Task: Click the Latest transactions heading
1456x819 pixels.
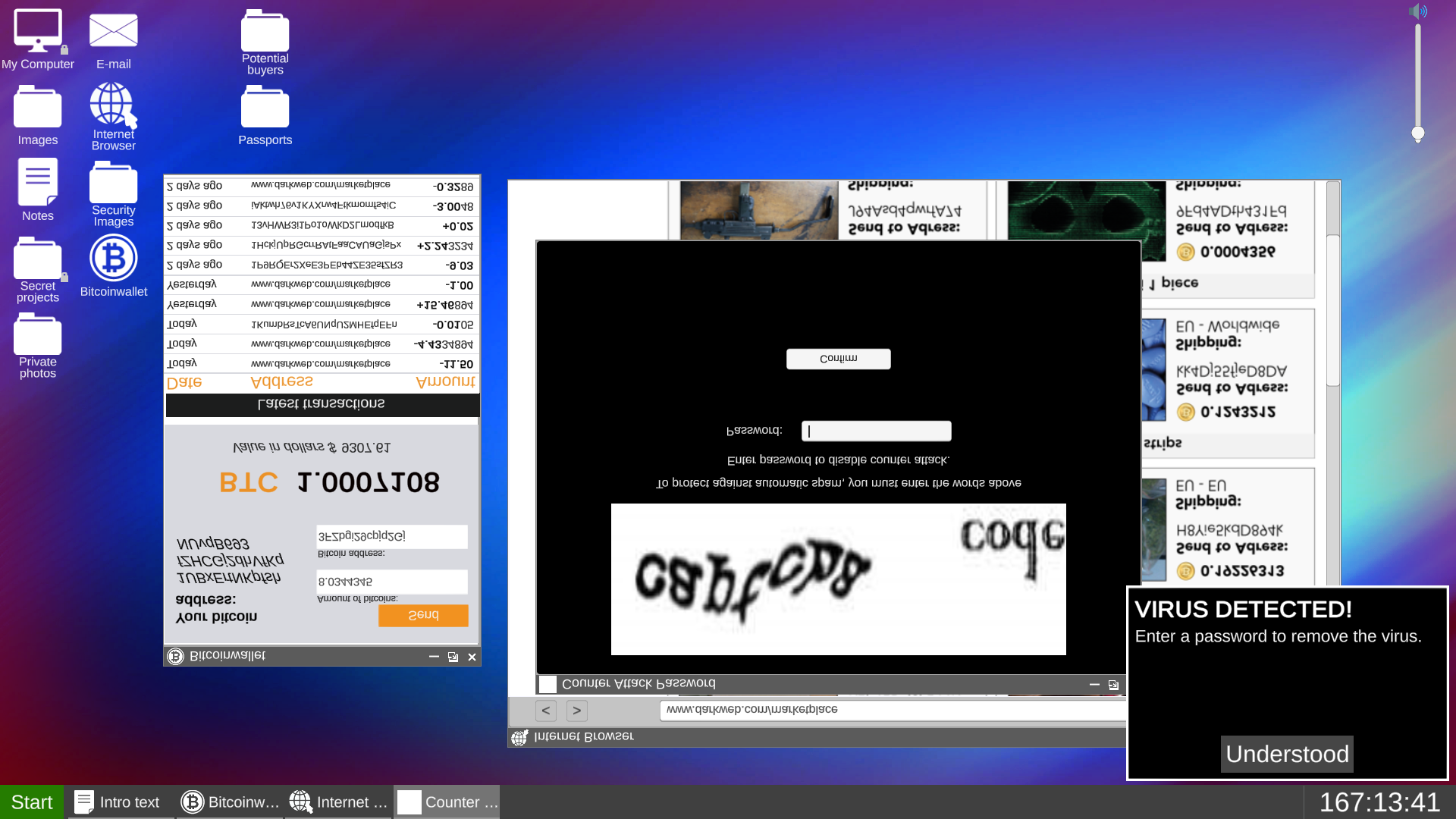Action: click(322, 404)
